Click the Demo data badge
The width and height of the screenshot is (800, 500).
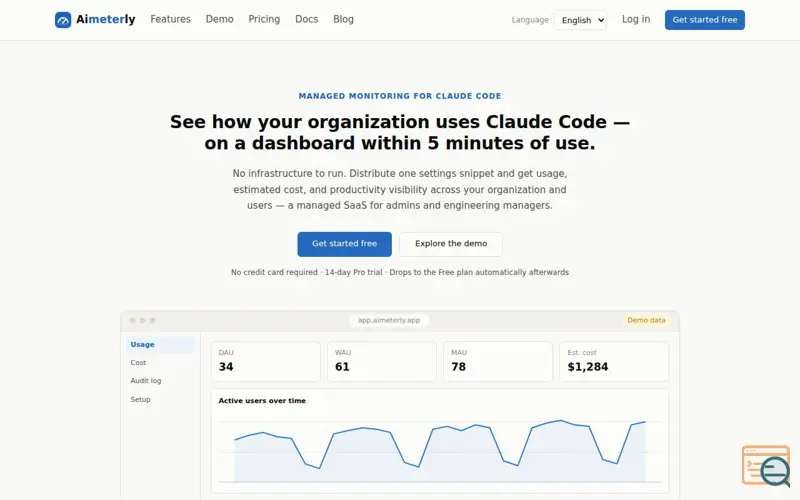point(646,320)
